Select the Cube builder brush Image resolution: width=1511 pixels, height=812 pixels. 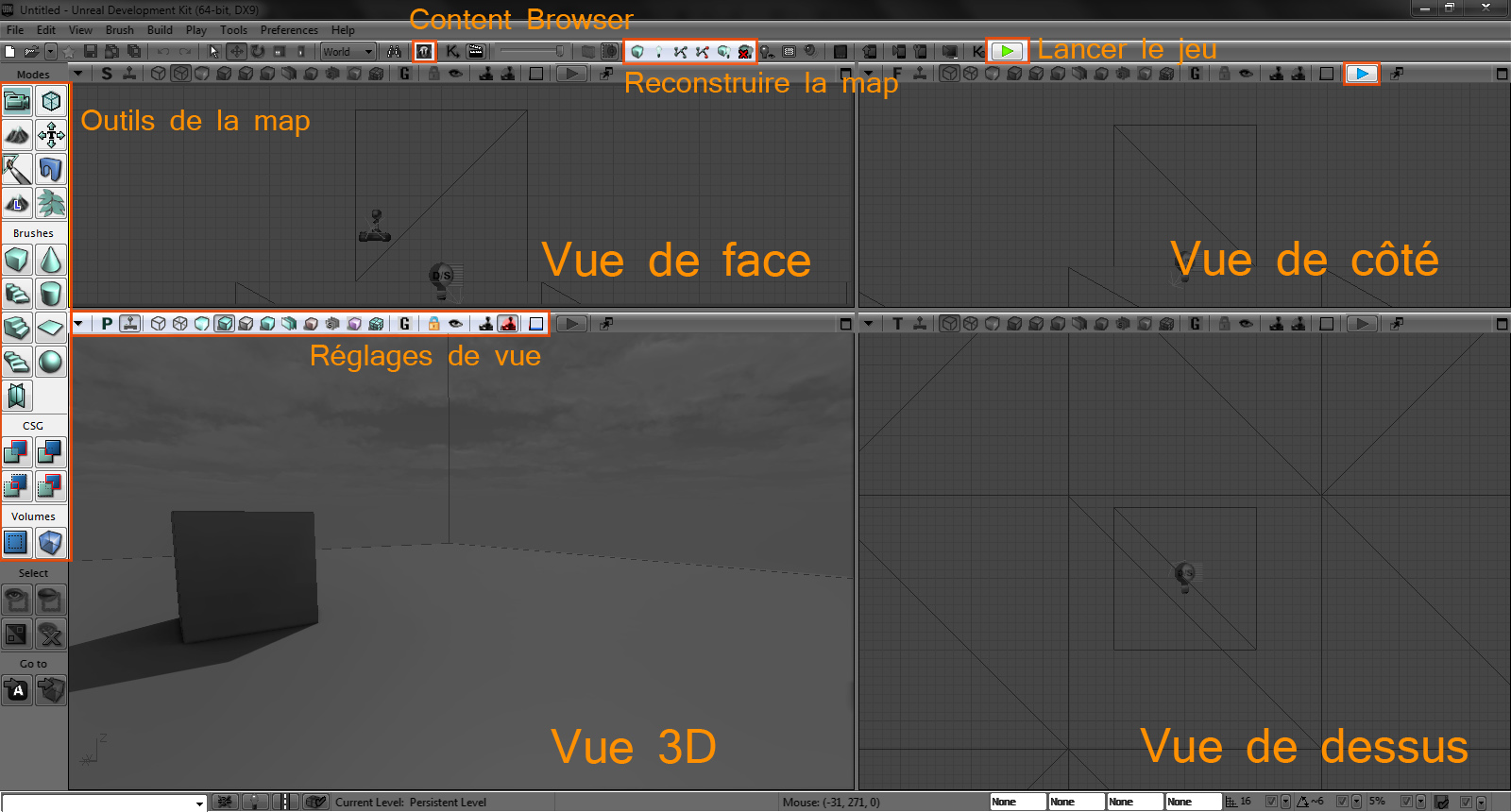tap(17, 260)
